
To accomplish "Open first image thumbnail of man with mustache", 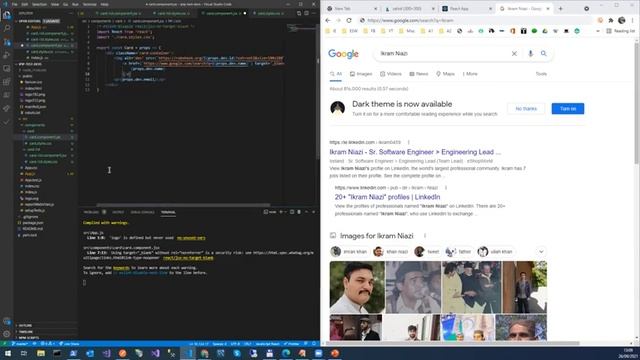I will coord(357,287).
